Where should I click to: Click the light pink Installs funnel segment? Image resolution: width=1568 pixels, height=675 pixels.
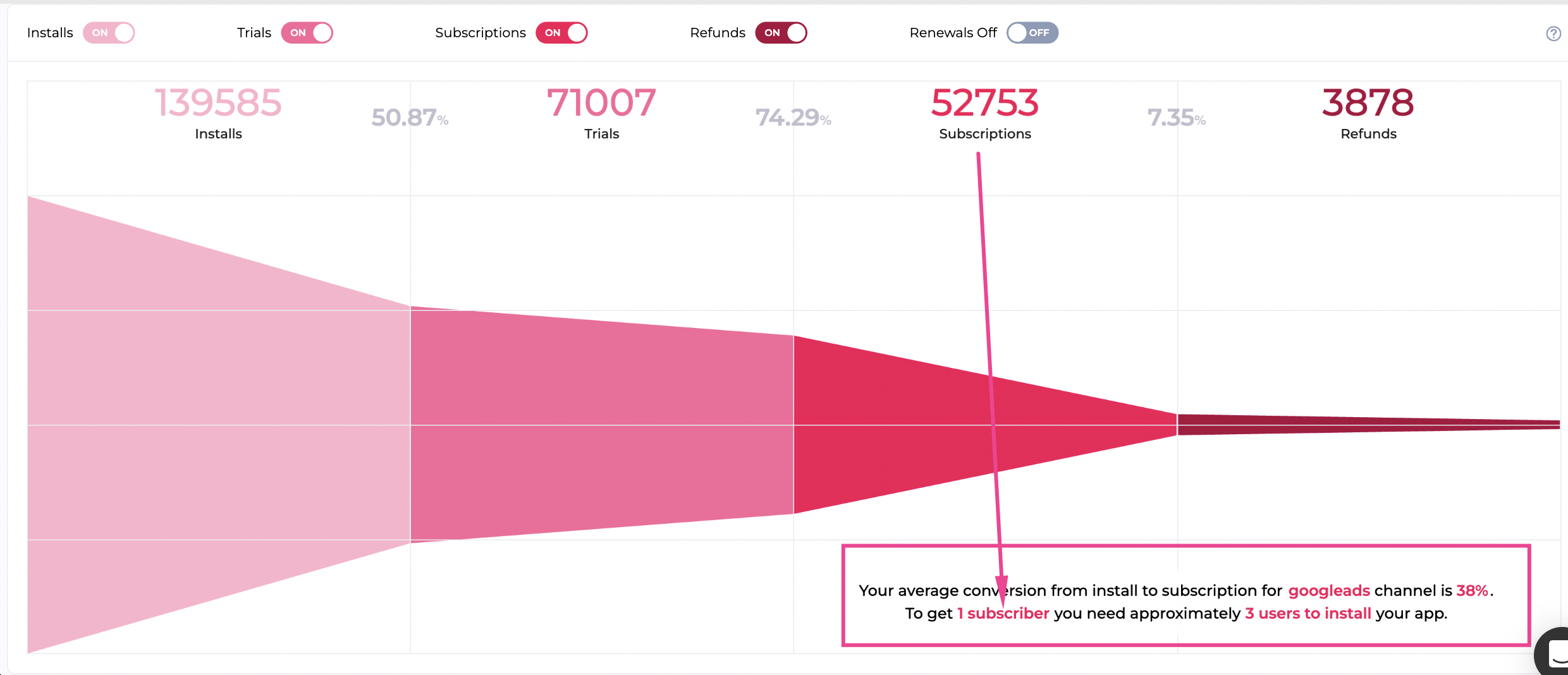pyautogui.click(x=218, y=425)
